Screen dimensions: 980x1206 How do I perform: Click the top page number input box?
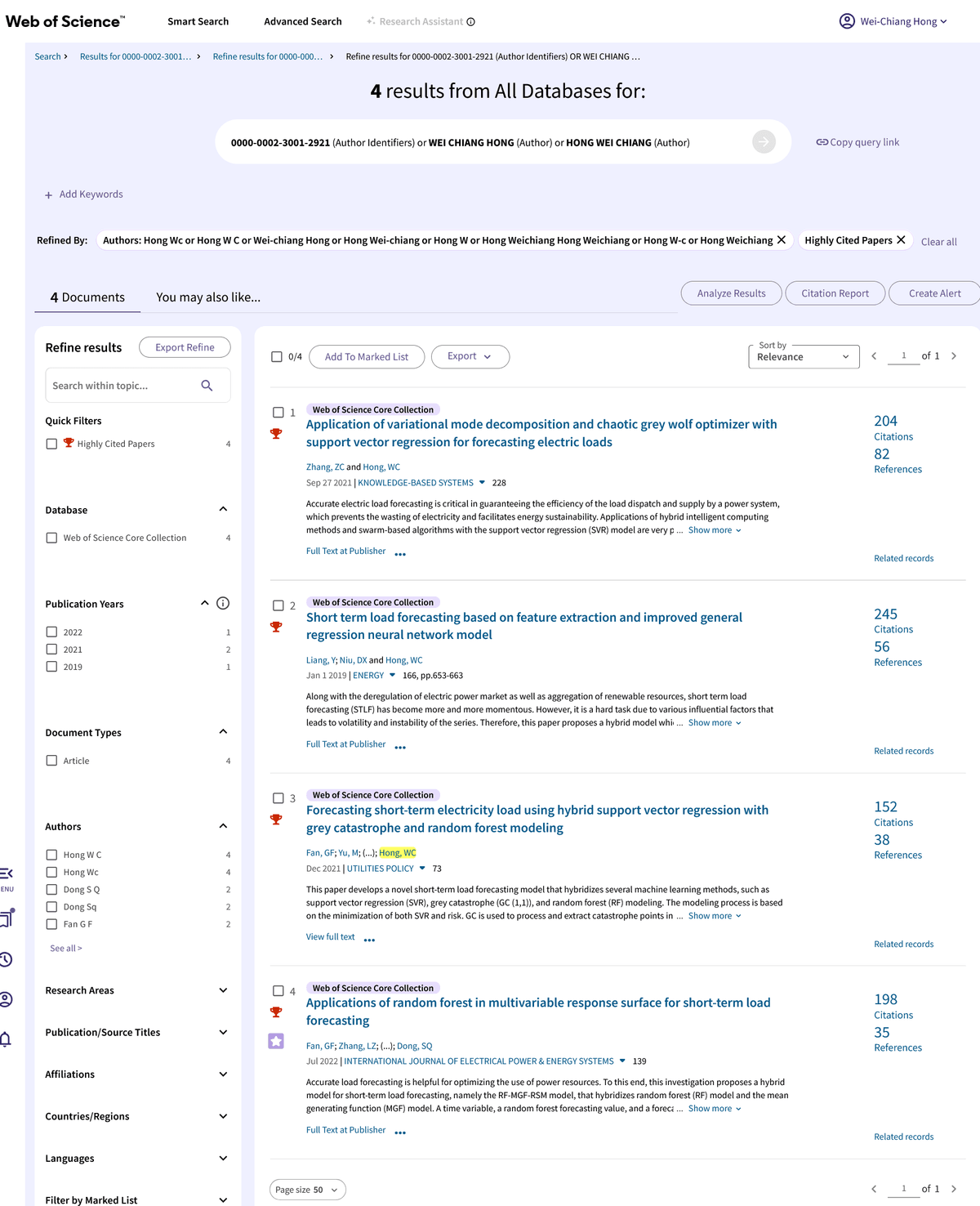pyautogui.click(x=903, y=356)
